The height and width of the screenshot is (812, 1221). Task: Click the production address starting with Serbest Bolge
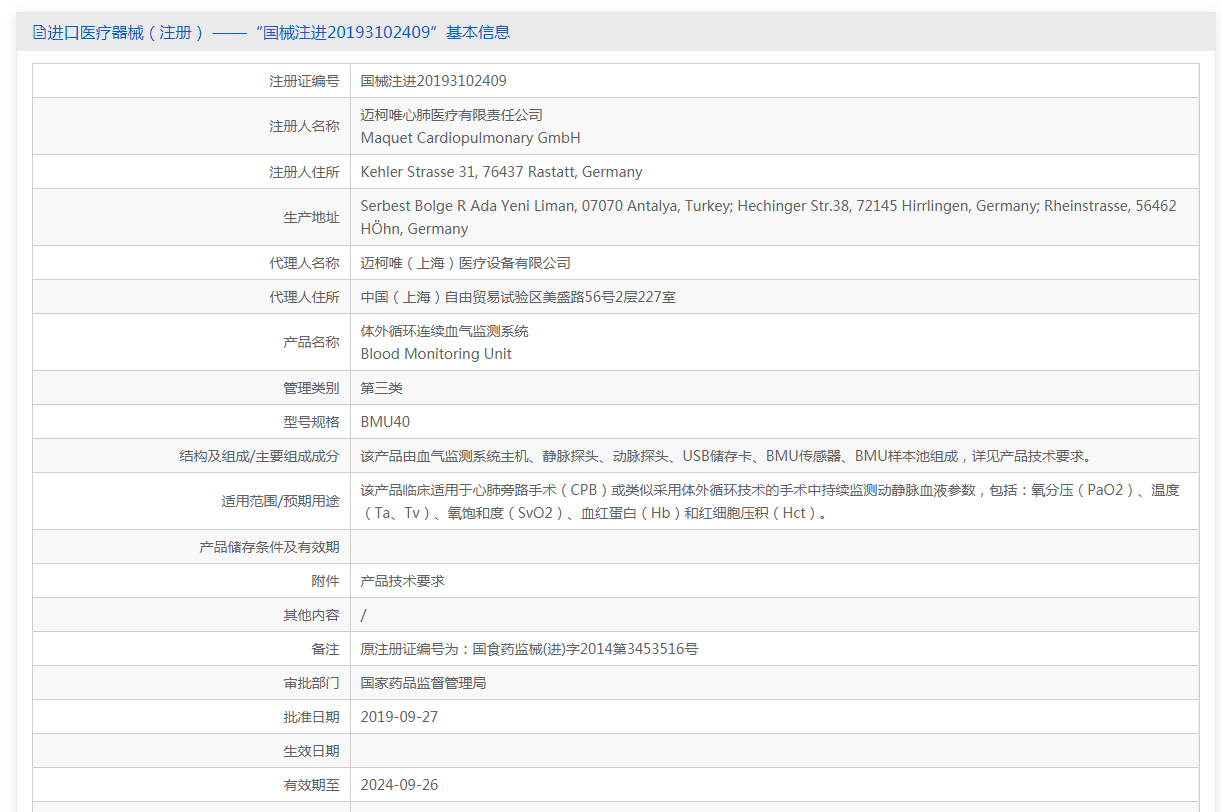tap(768, 206)
